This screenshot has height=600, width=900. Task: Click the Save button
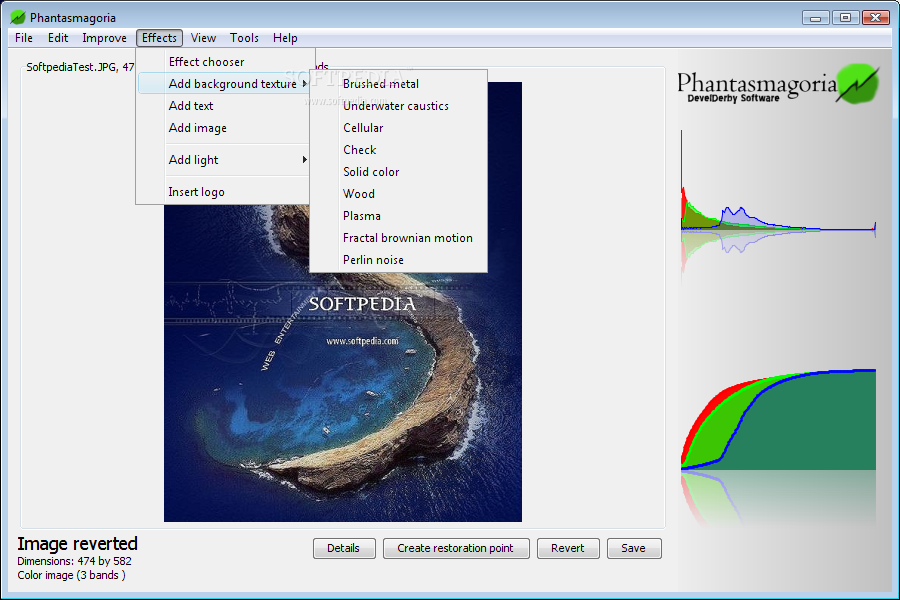634,548
